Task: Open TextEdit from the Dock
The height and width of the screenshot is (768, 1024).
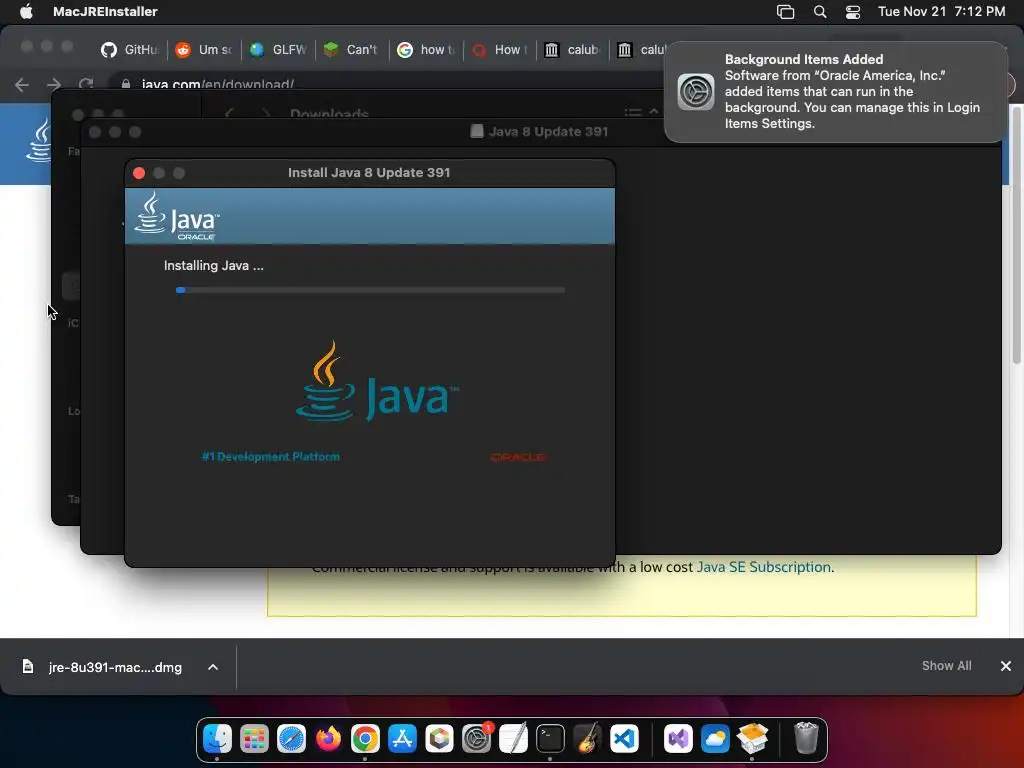Action: tap(513, 739)
